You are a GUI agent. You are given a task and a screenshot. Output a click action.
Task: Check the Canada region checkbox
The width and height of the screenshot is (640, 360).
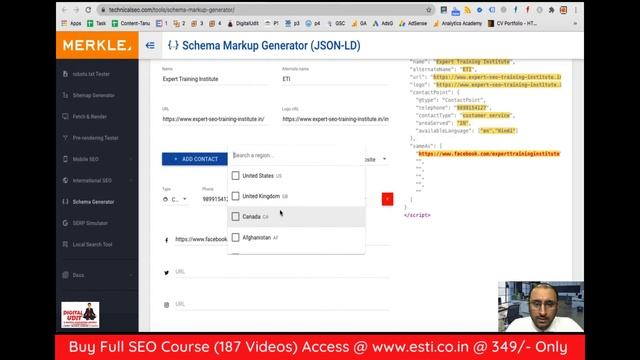[236, 217]
